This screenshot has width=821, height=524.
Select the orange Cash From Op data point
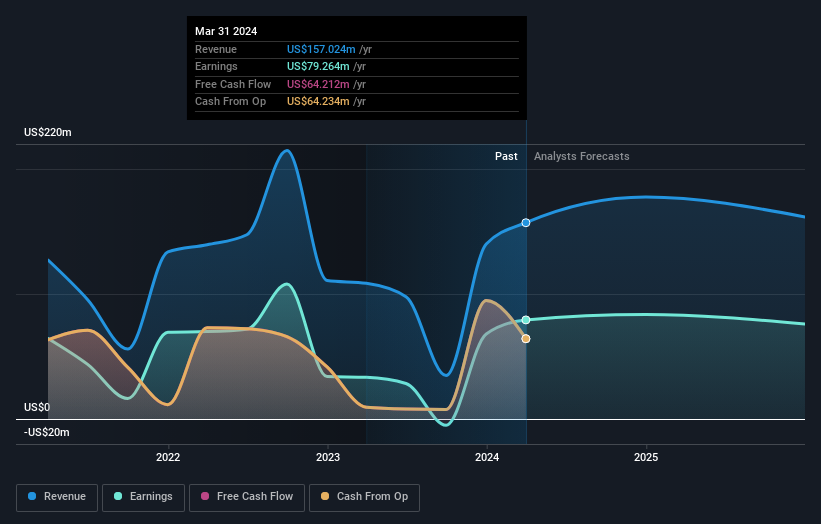[x=526, y=339]
